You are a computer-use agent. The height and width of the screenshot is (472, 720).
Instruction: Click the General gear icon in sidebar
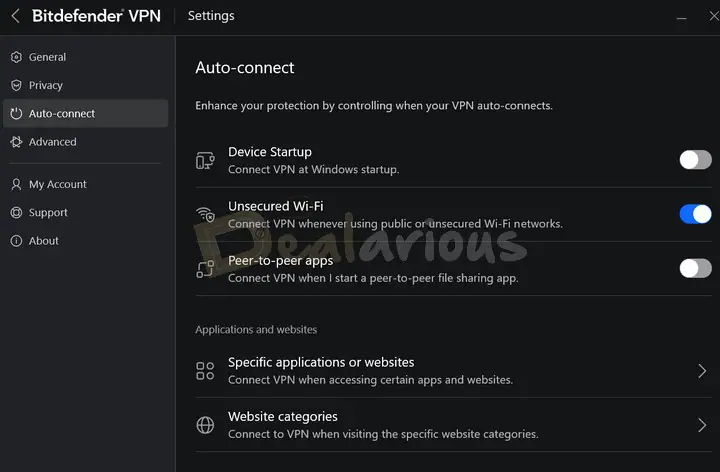pyautogui.click(x=16, y=57)
